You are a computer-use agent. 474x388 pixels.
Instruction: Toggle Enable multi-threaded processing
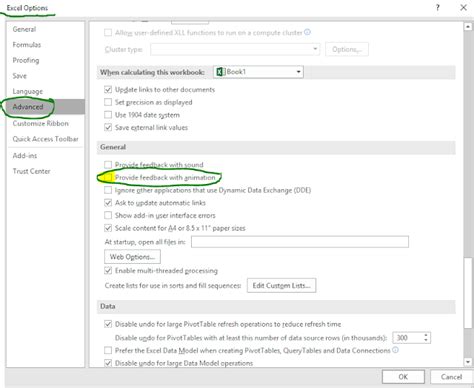click(x=108, y=270)
